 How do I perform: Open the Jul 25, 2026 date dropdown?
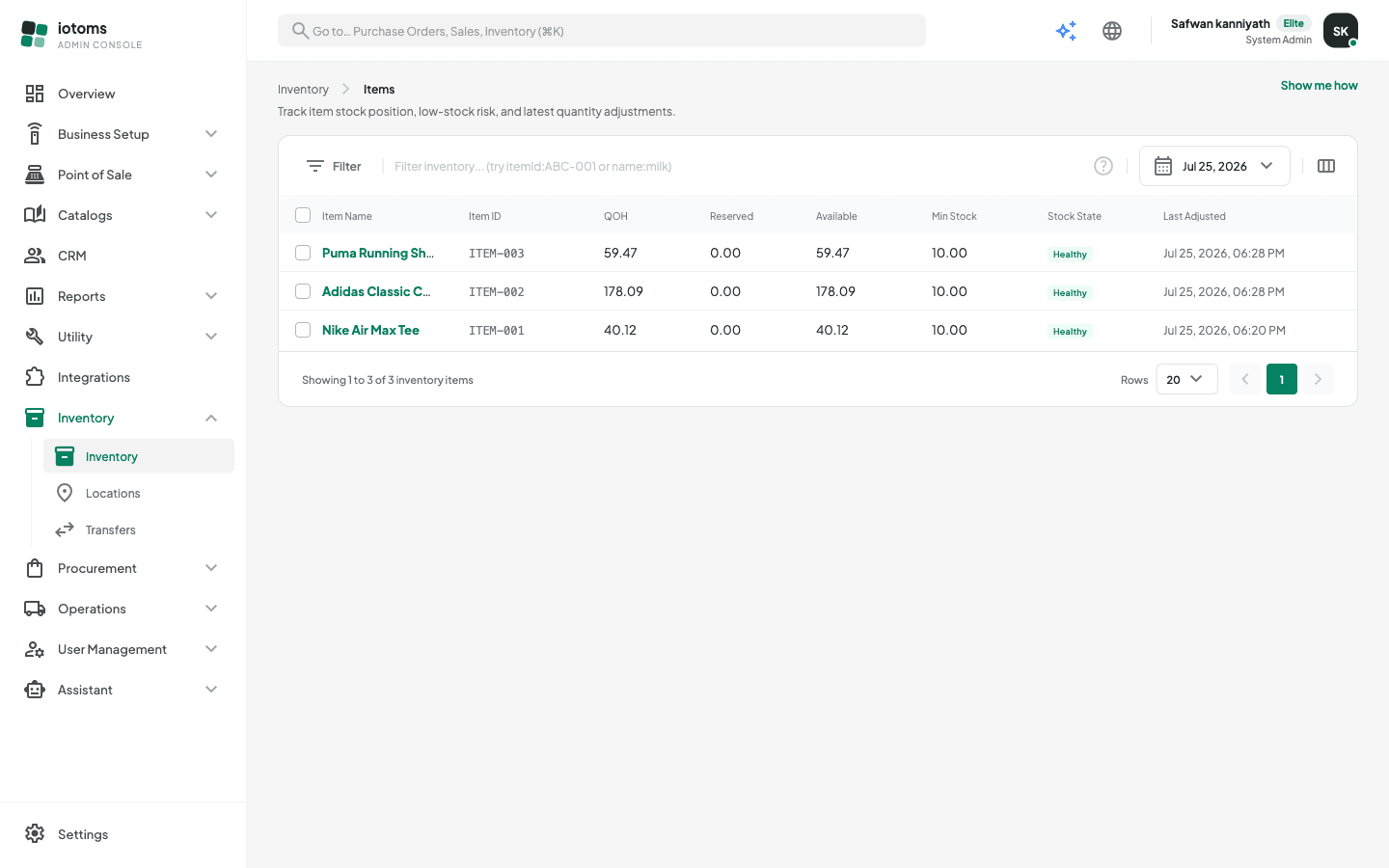click(x=1214, y=166)
